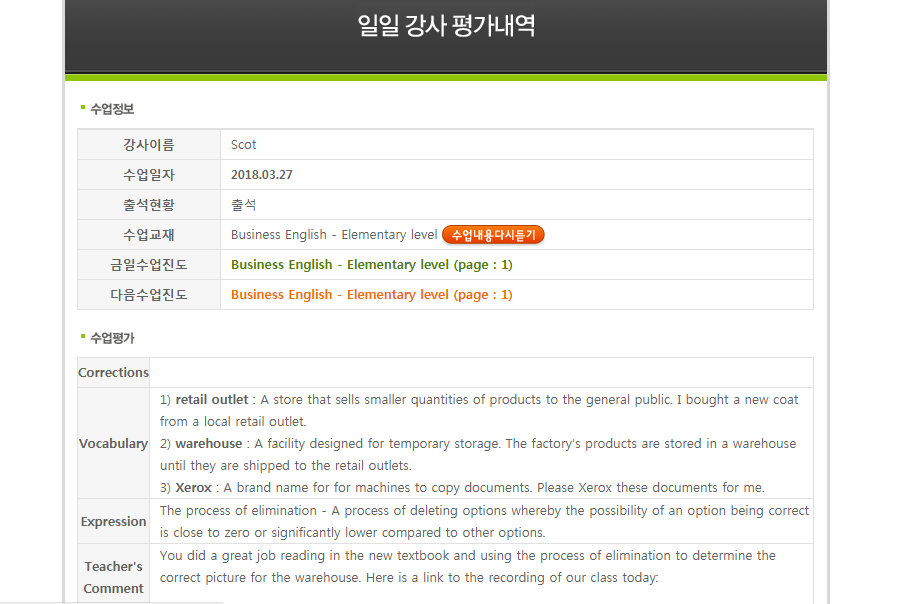Click the textbook name Business English - Elementary level
This screenshot has width=897, height=604.
click(x=334, y=235)
